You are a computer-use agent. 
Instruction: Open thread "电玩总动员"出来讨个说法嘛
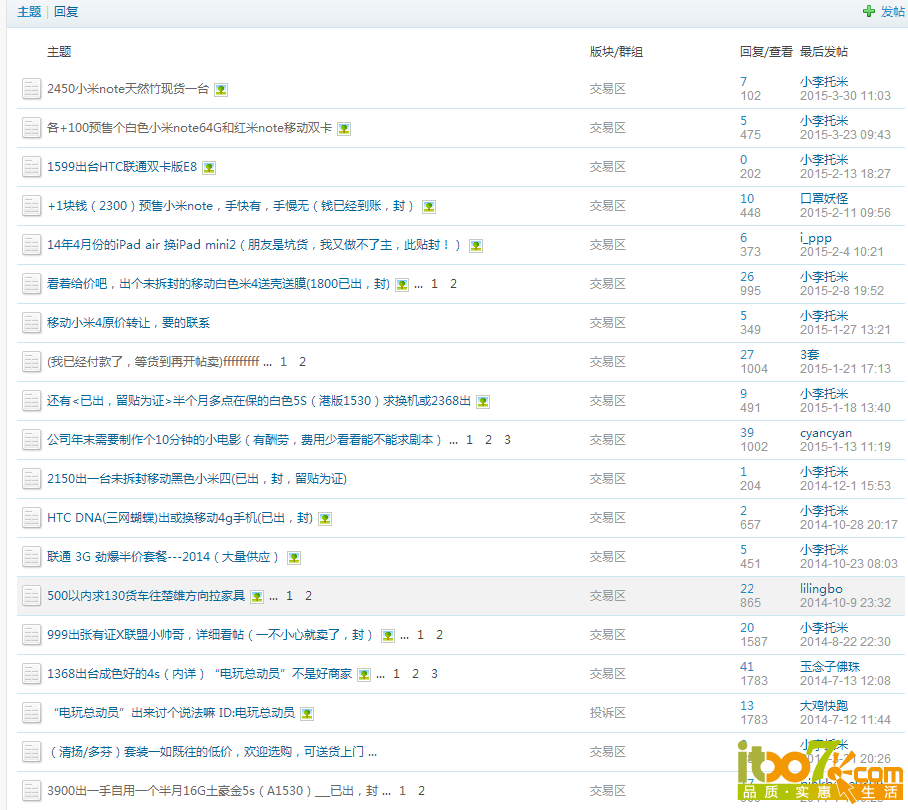pos(174,713)
